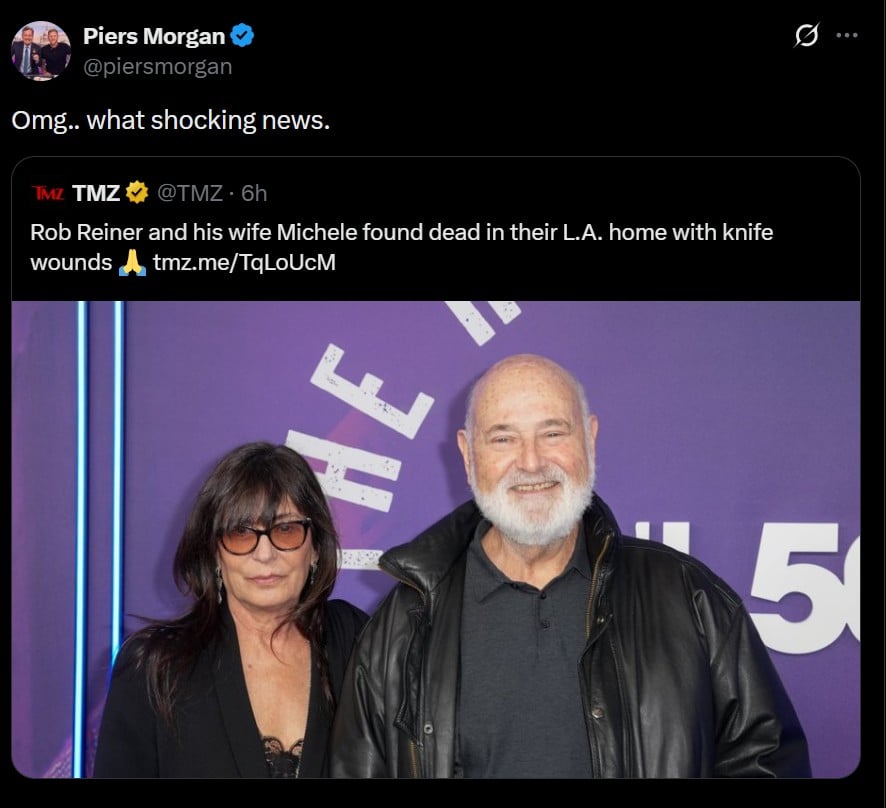Click the TMZ logo avatar in the quoted post
886x808 pixels.
[46, 192]
